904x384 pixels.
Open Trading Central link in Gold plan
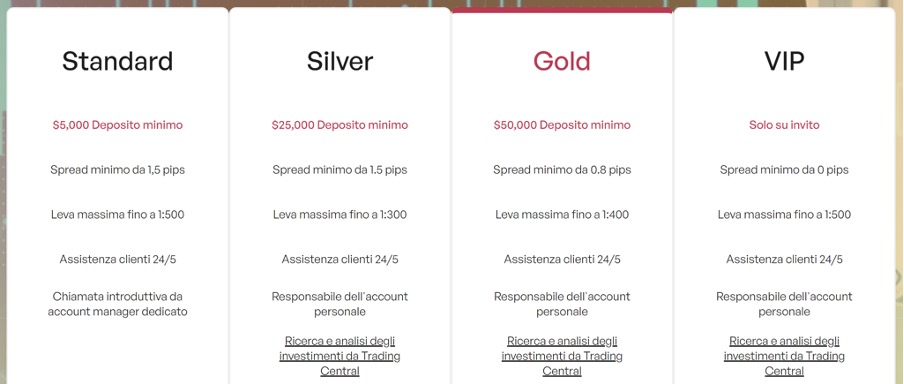pyautogui.click(x=562, y=356)
